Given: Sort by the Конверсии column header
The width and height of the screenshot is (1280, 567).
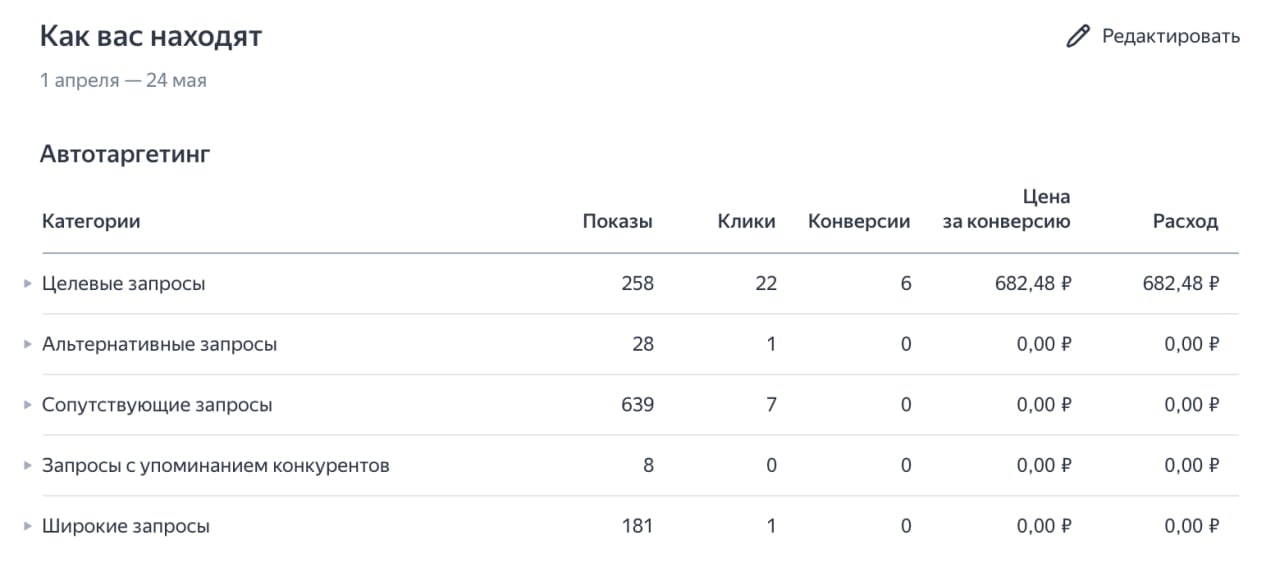Looking at the screenshot, I should click(x=859, y=222).
